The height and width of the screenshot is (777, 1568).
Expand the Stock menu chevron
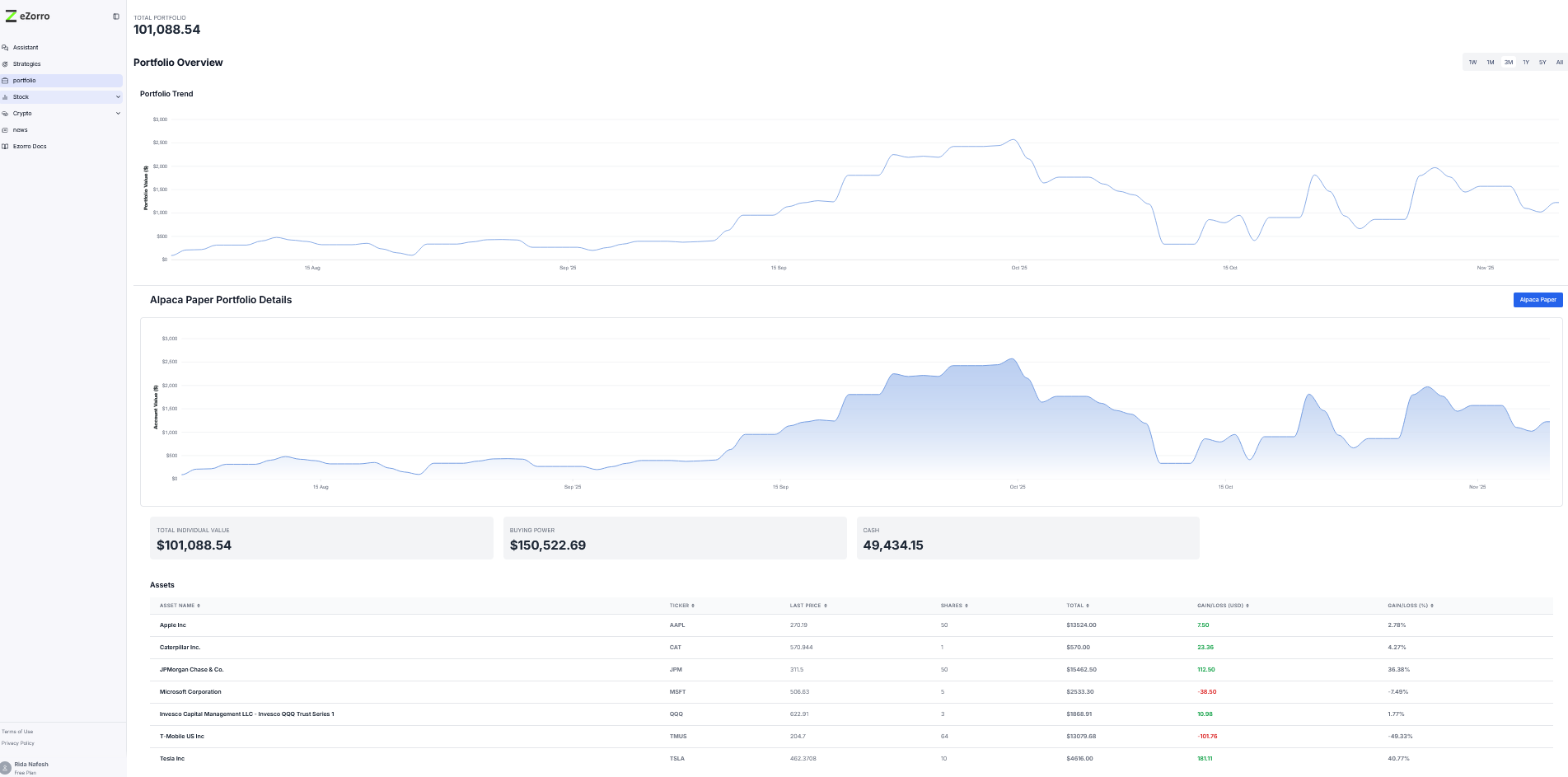(x=118, y=96)
